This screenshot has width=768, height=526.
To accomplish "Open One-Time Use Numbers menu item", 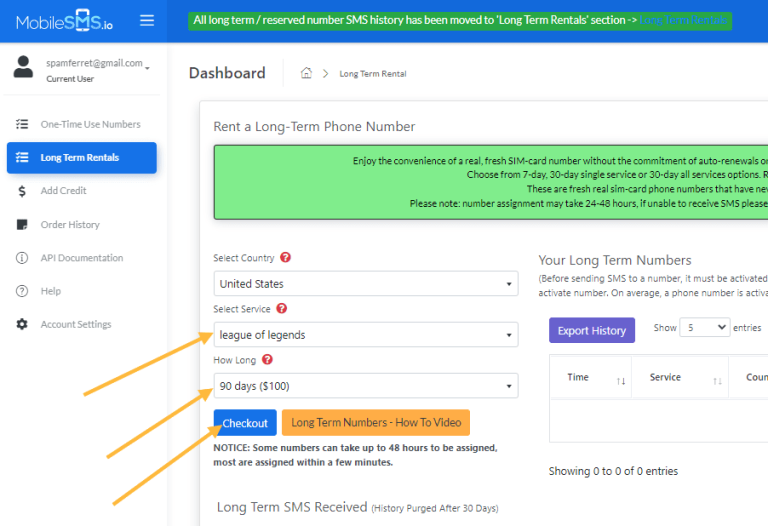I will coord(90,125).
